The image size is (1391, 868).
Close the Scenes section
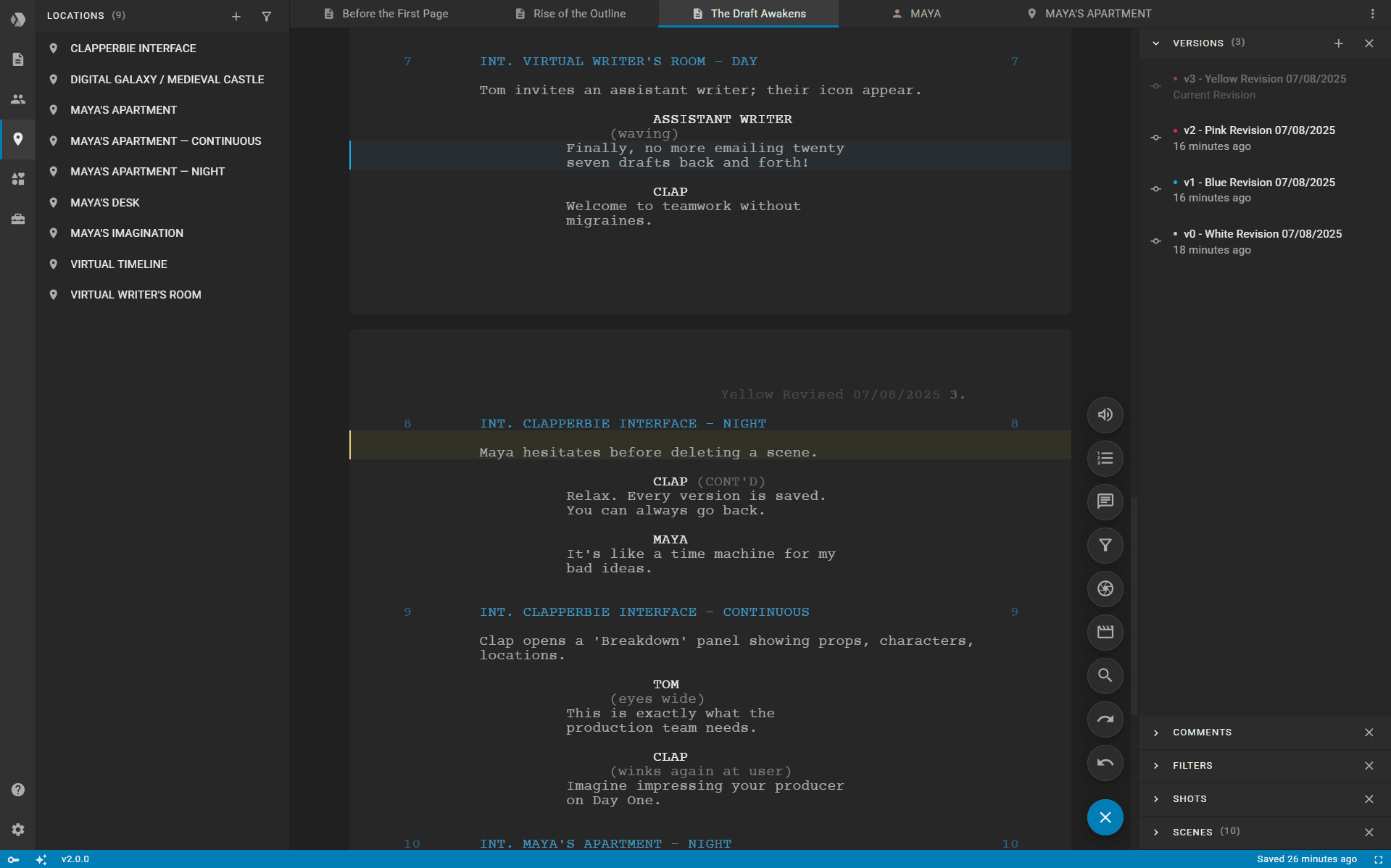(x=1369, y=832)
